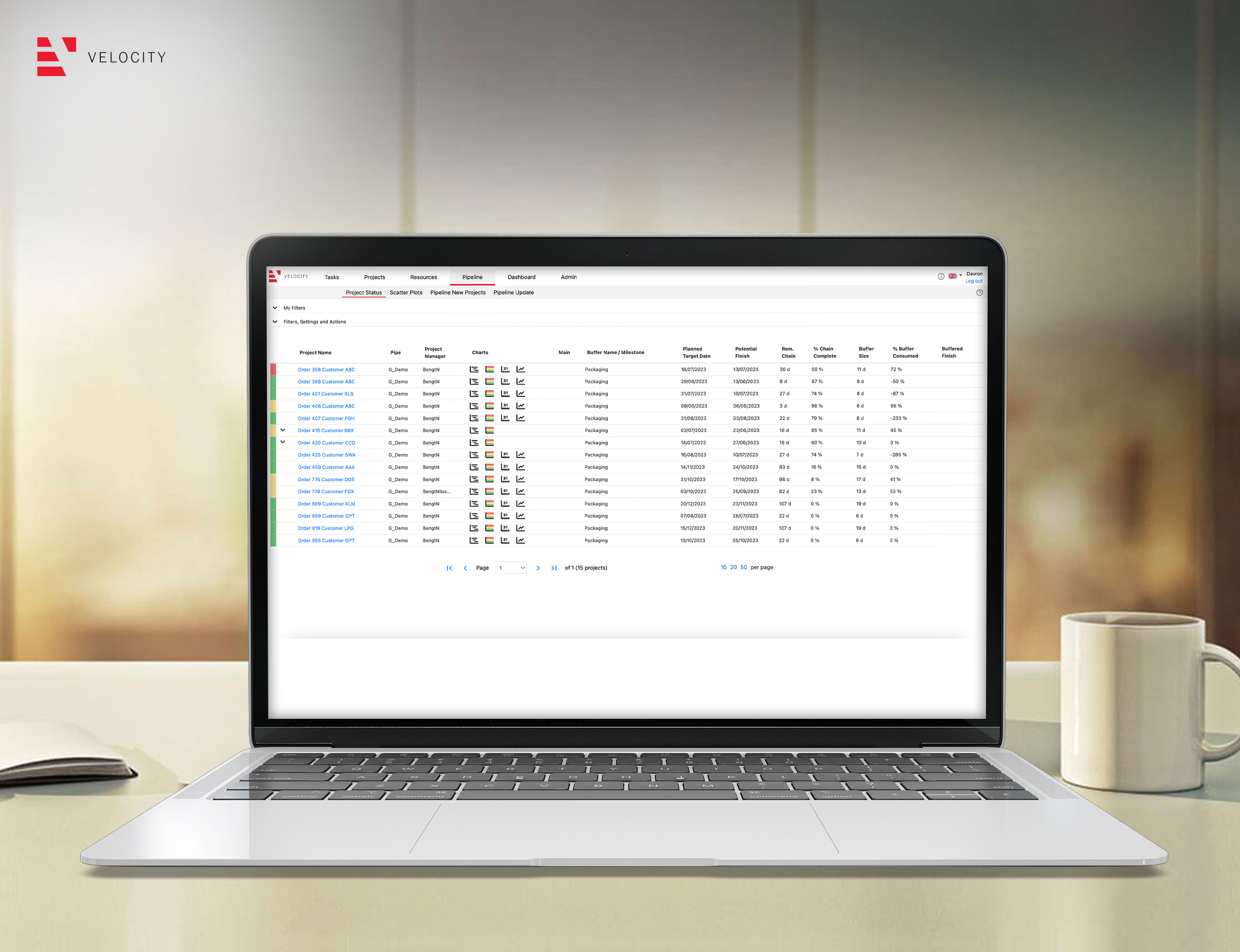Click the Velocity logo in the app header
The height and width of the screenshot is (952, 1240).
click(x=288, y=276)
